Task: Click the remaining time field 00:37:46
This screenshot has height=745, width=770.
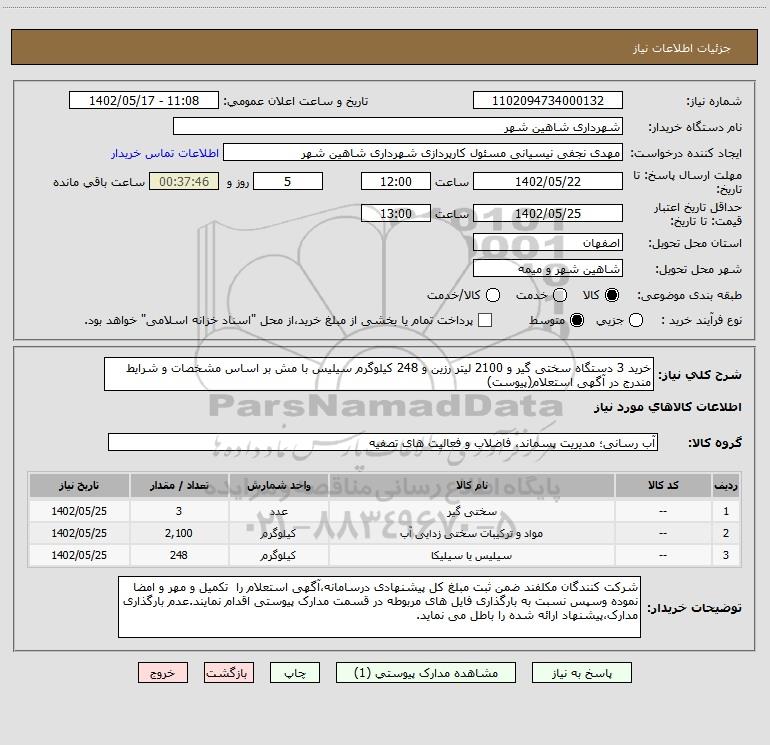Action: pyautogui.click(x=184, y=181)
